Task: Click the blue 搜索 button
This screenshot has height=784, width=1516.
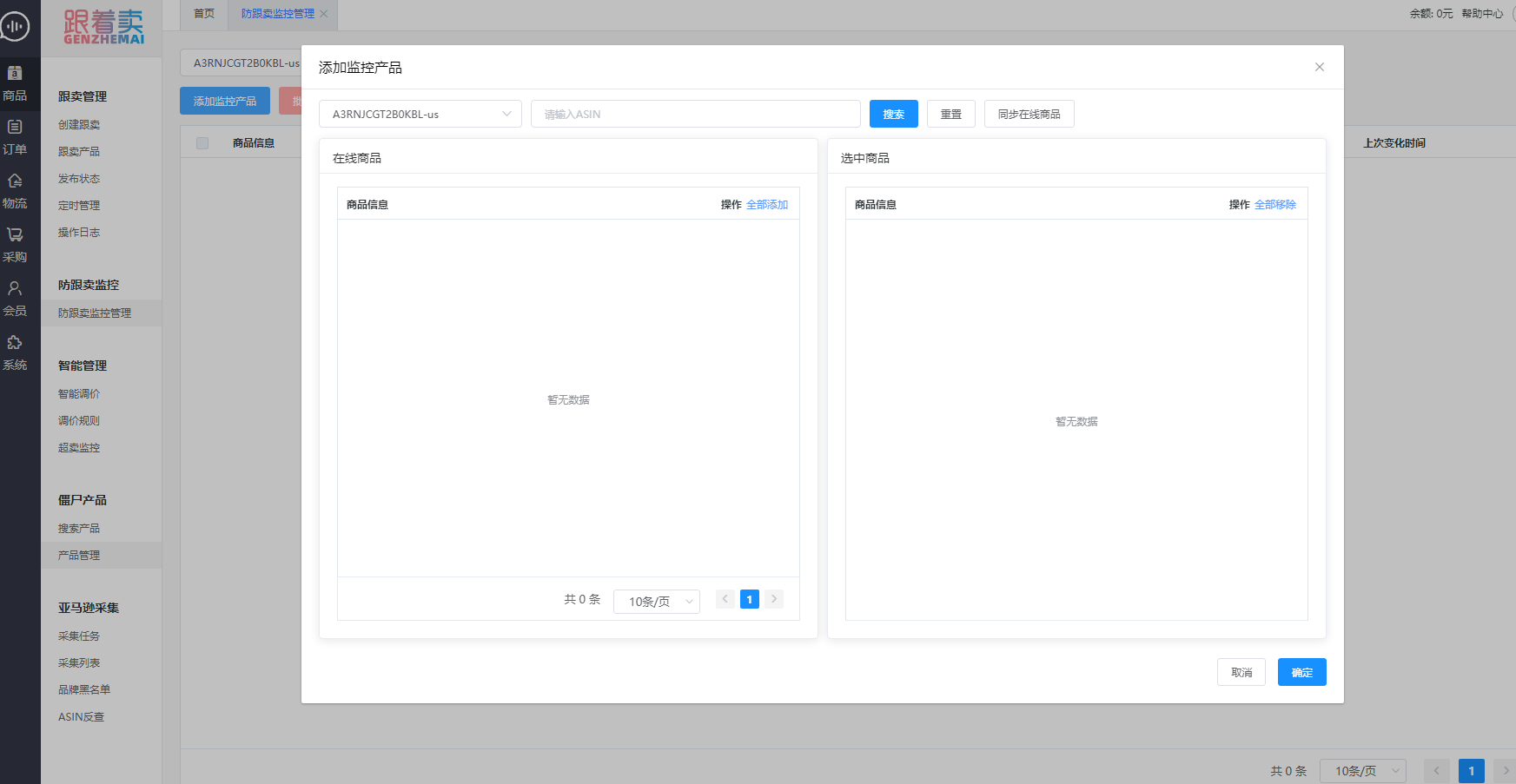Action: tap(894, 114)
